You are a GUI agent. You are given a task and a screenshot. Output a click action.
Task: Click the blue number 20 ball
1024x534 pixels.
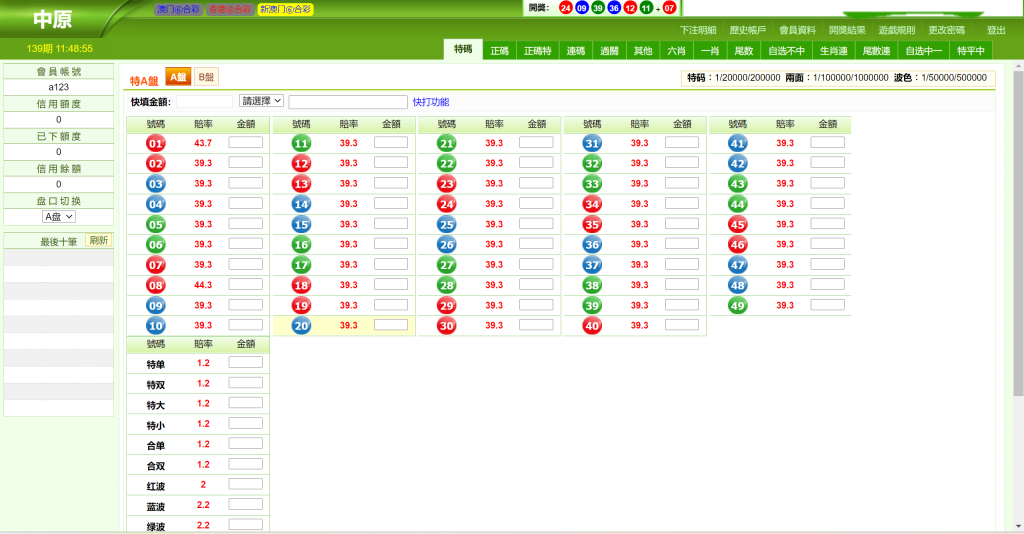click(301, 326)
